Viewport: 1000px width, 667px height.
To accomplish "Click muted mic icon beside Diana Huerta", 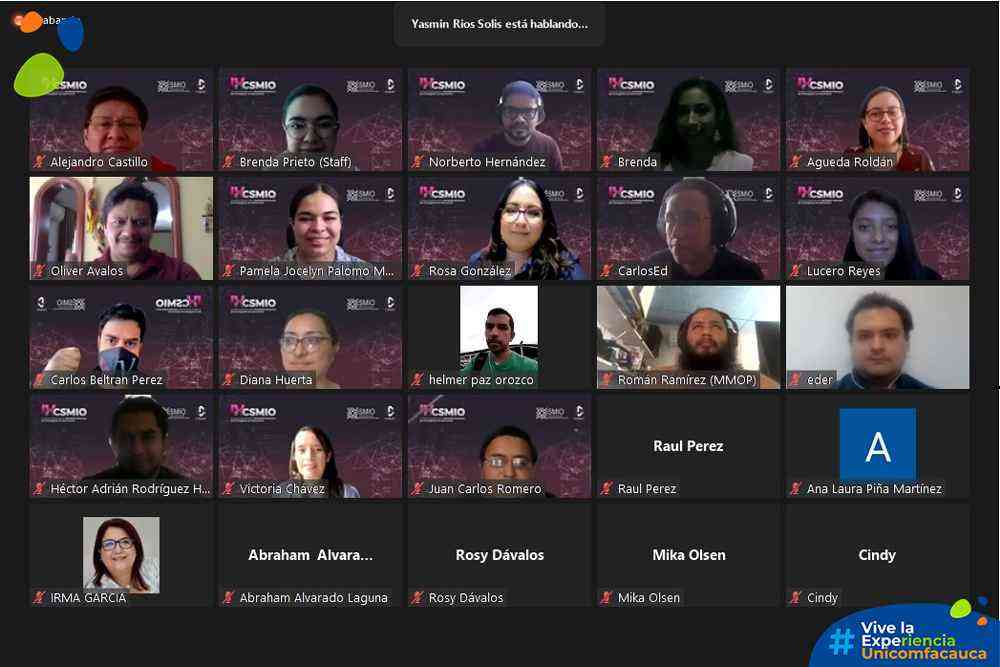I will click(229, 380).
